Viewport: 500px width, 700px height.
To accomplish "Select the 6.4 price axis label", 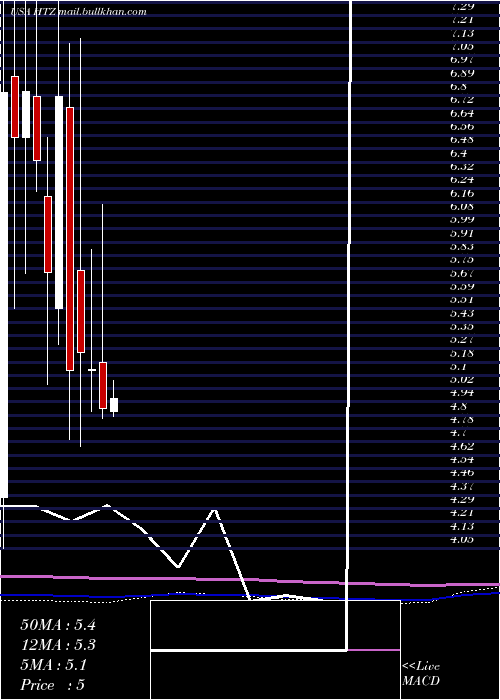I will pyautogui.click(x=459, y=153).
